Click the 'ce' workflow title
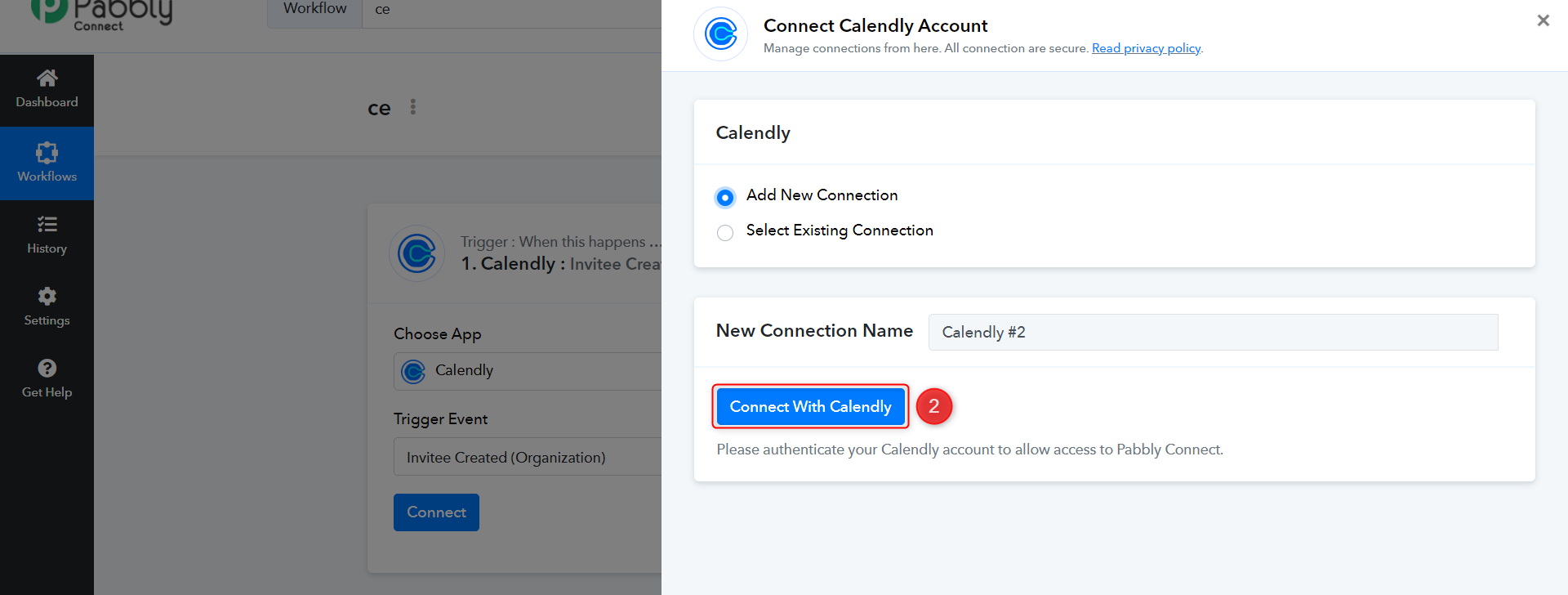This screenshot has width=1568, height=595. tap(379, 108)
